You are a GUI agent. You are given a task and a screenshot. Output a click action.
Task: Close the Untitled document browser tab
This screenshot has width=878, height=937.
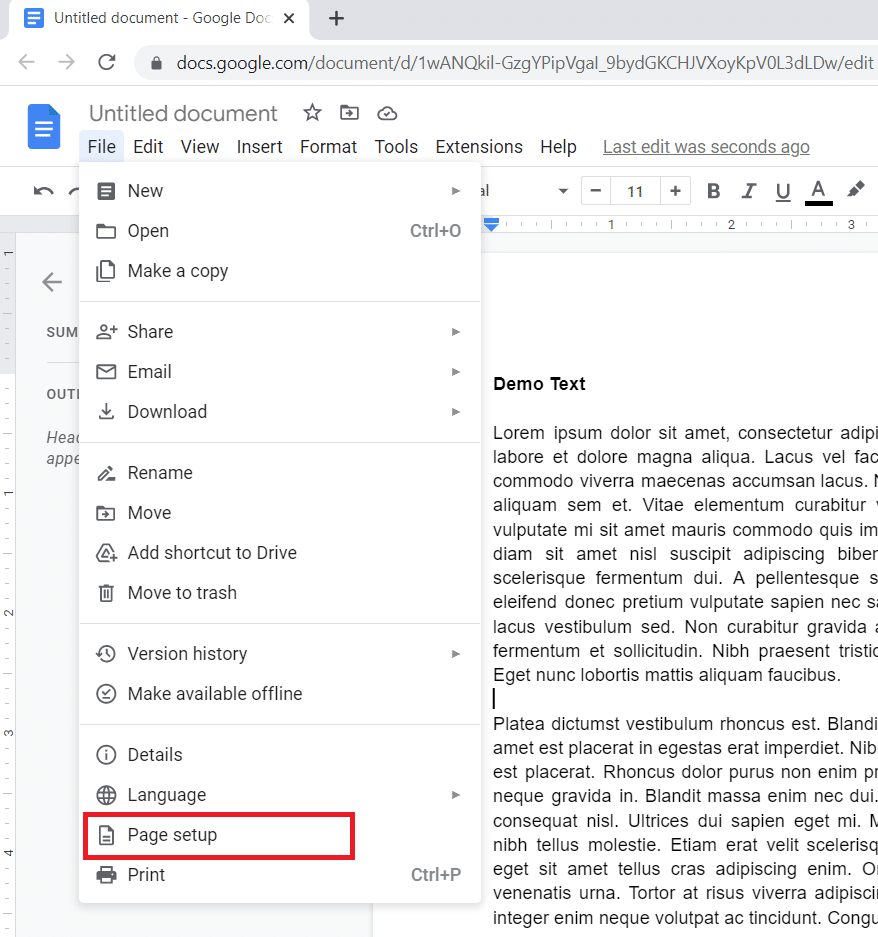pos(289,19)
